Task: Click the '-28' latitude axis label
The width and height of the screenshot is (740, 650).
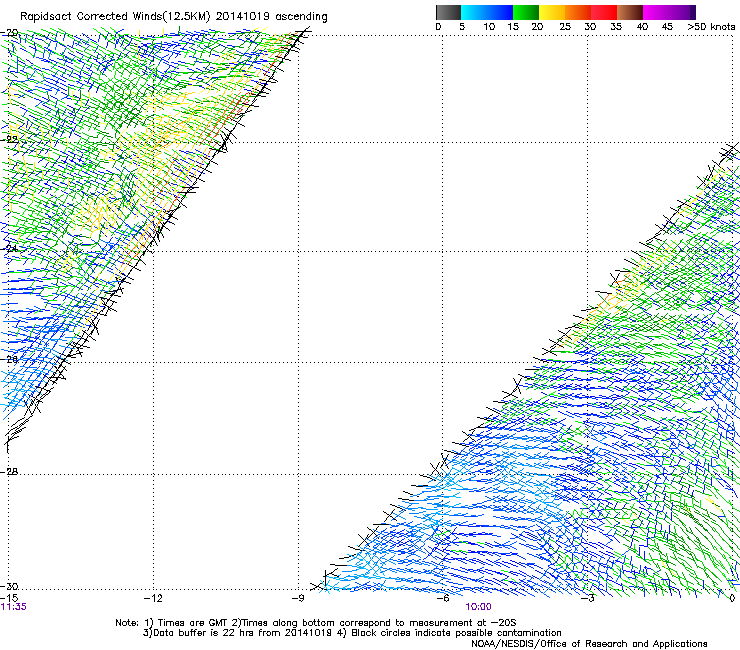Action: click(9, 472)
